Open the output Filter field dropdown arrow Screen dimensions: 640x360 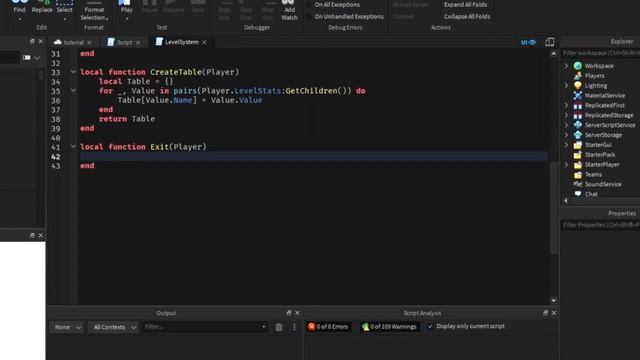tap(264, 327)
